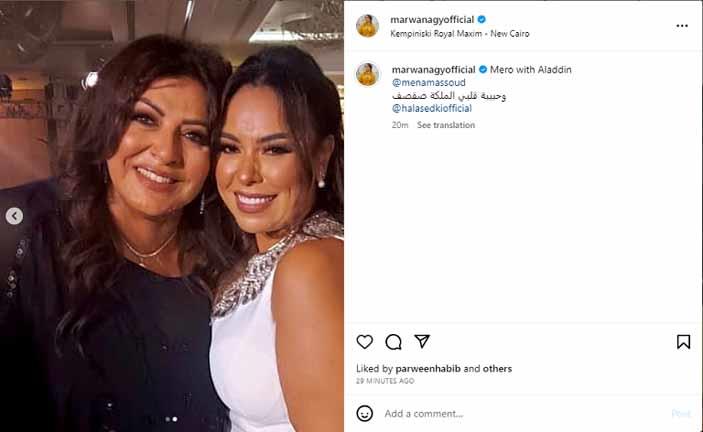Open profile picture in post header
Screen dimensions: 703x432
tap(368, 25)
